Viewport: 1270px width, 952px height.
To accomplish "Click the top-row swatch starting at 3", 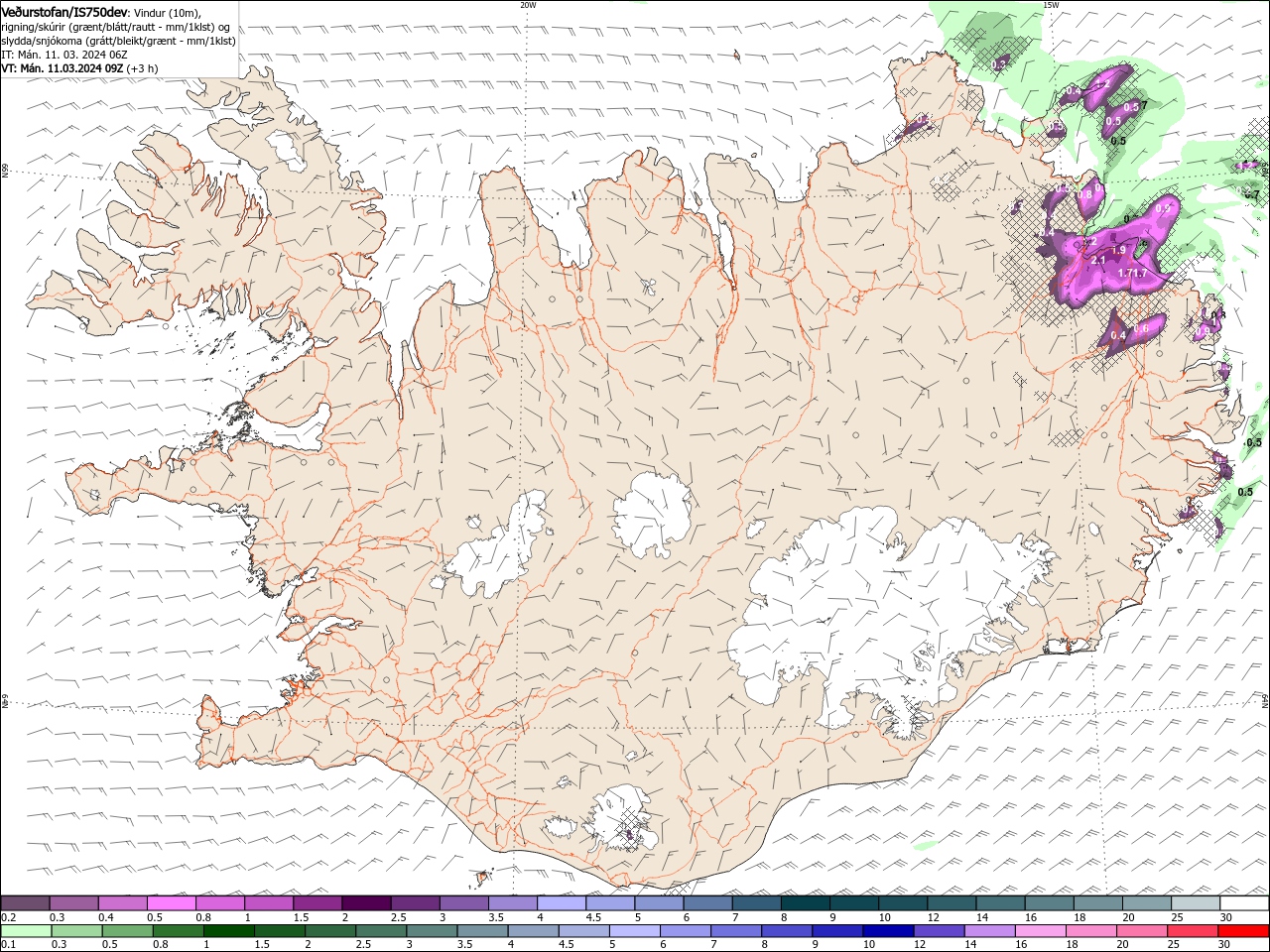I will pos(463,903).
